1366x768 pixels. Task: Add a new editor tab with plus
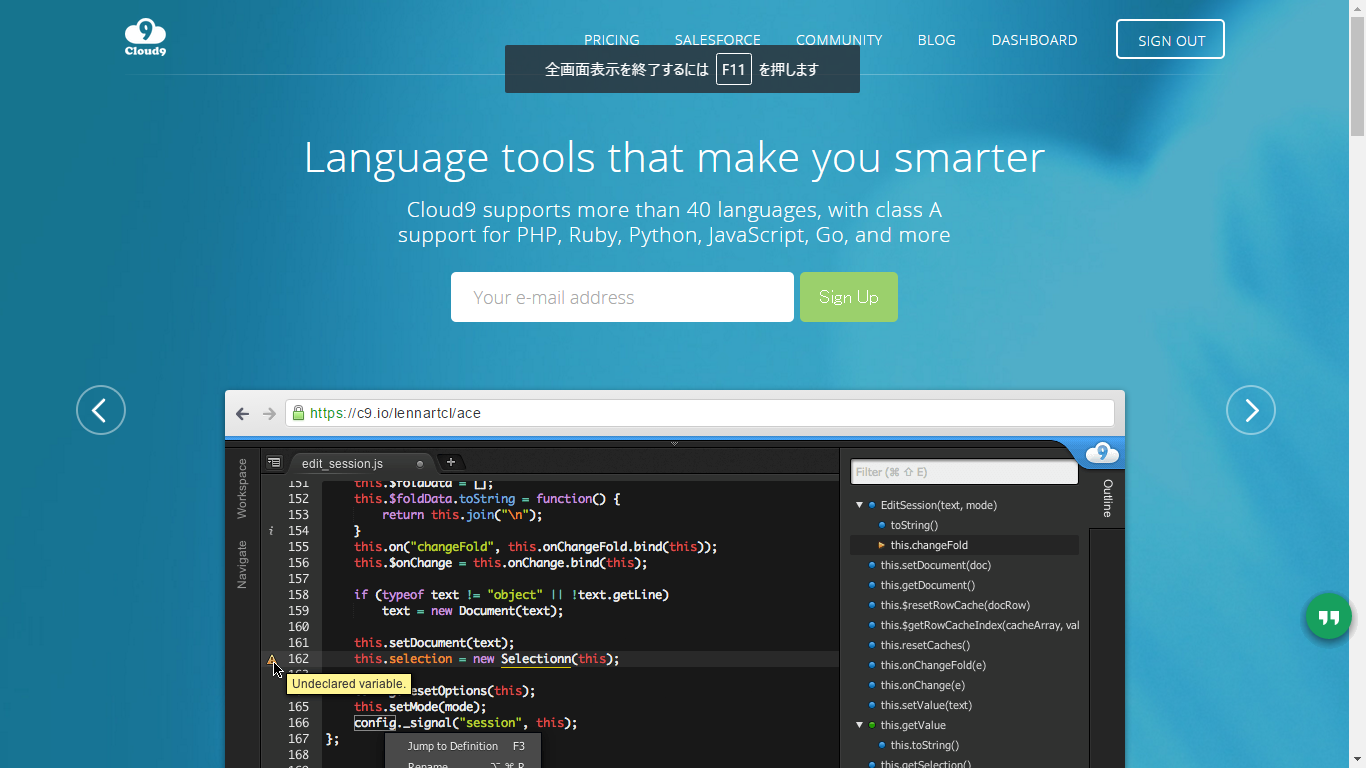click(x=451, y=462)
